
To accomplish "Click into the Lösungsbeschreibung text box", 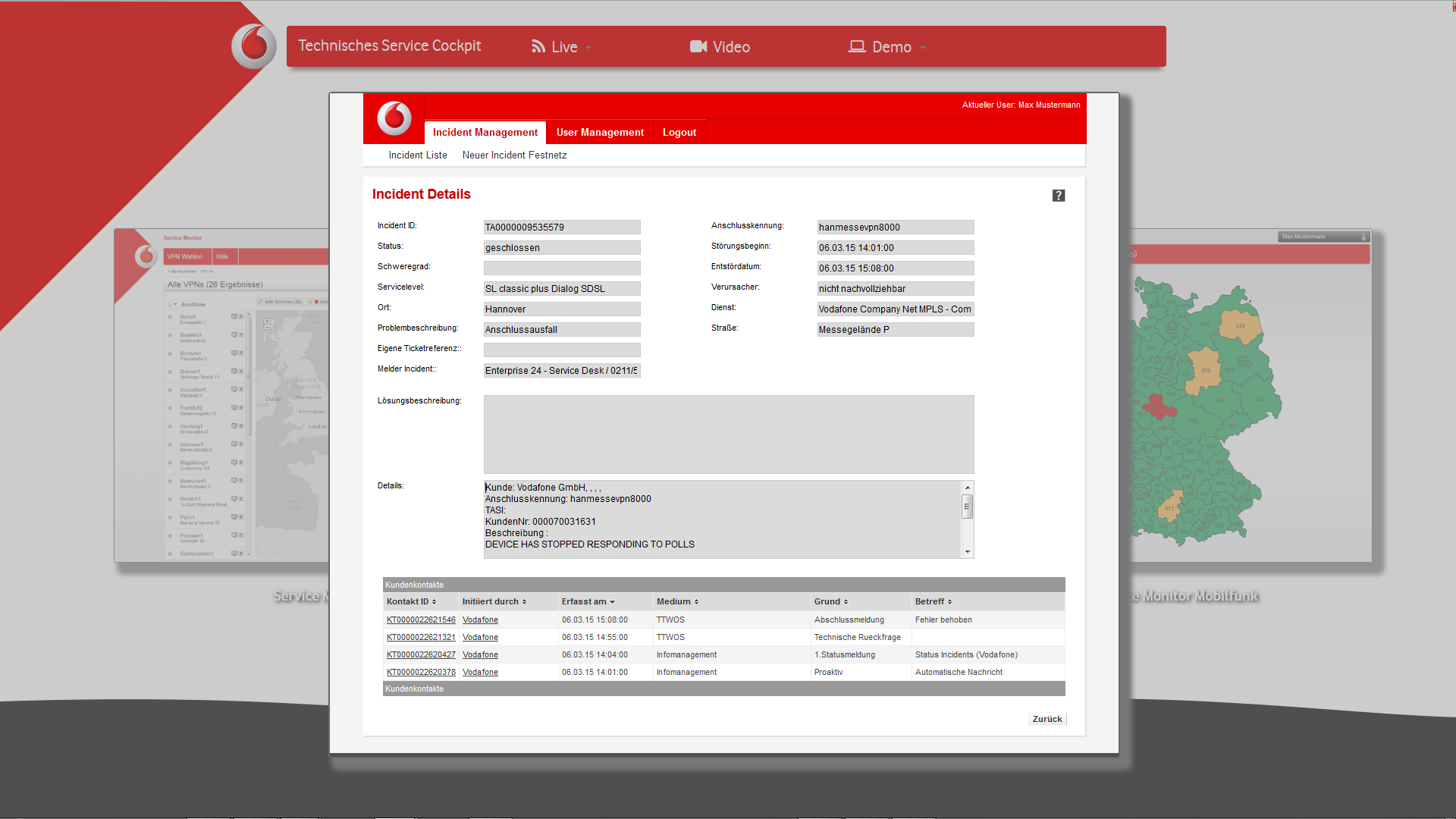I will click(728, 435).
